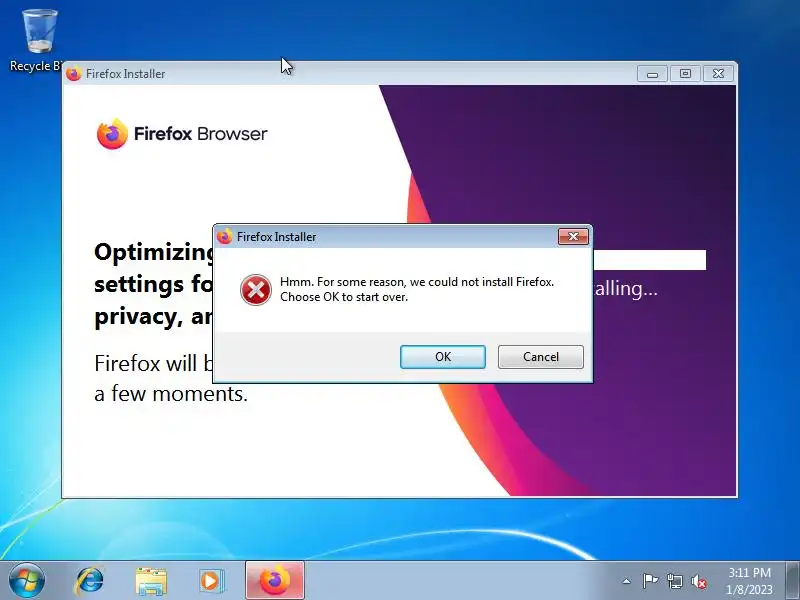The image size is (800, 600).
Task: Click the Show desktop button
Action: pos(793,581)
